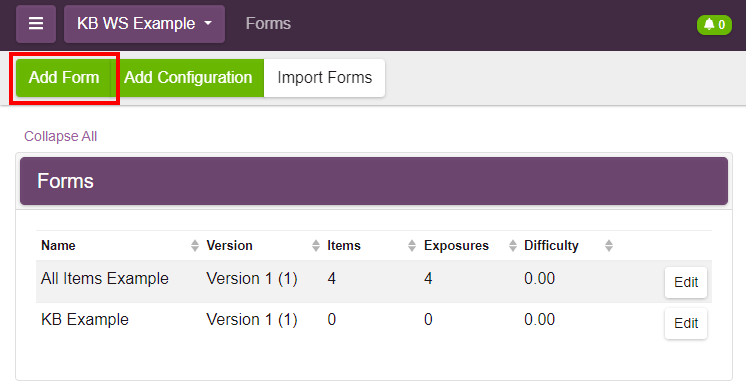This screenshot has height=383, width=746.
Task: Edit the KB Example form
Action: [x=686, y=324]
